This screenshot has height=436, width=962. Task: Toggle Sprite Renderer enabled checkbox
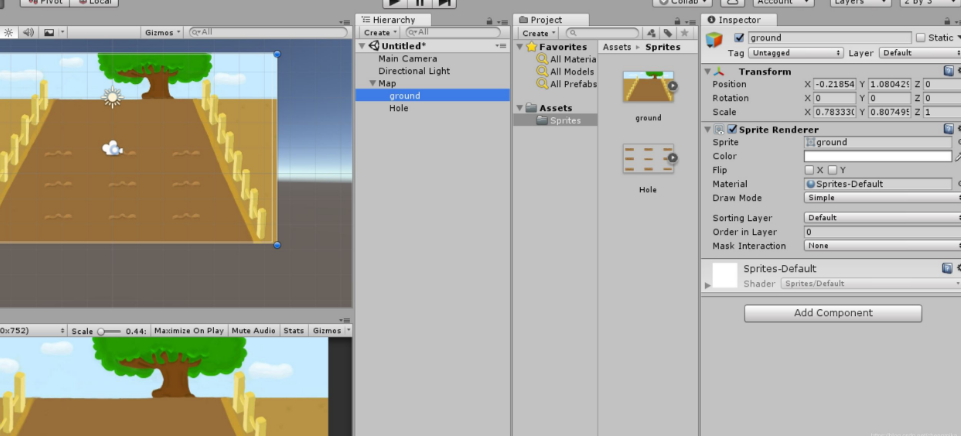tap(731, 129)
